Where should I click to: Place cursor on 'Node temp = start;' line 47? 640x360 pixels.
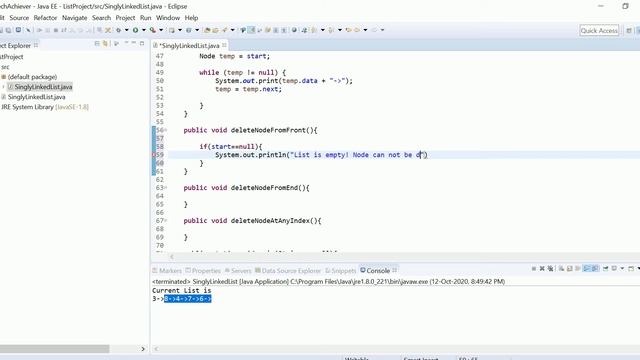(234, 56)
